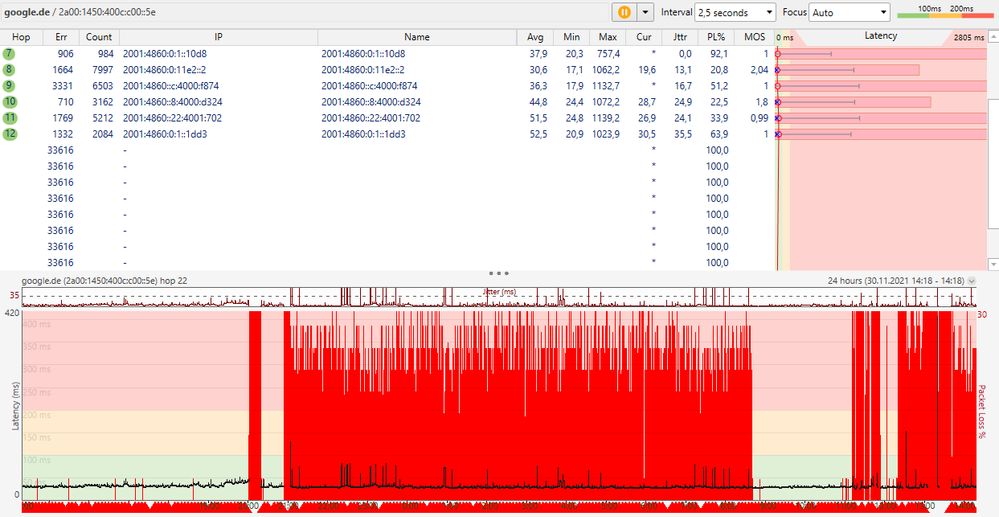Select the hop 8 green circle icon
This screenshot has height=517, width=999.
click(x=10, y=70)
